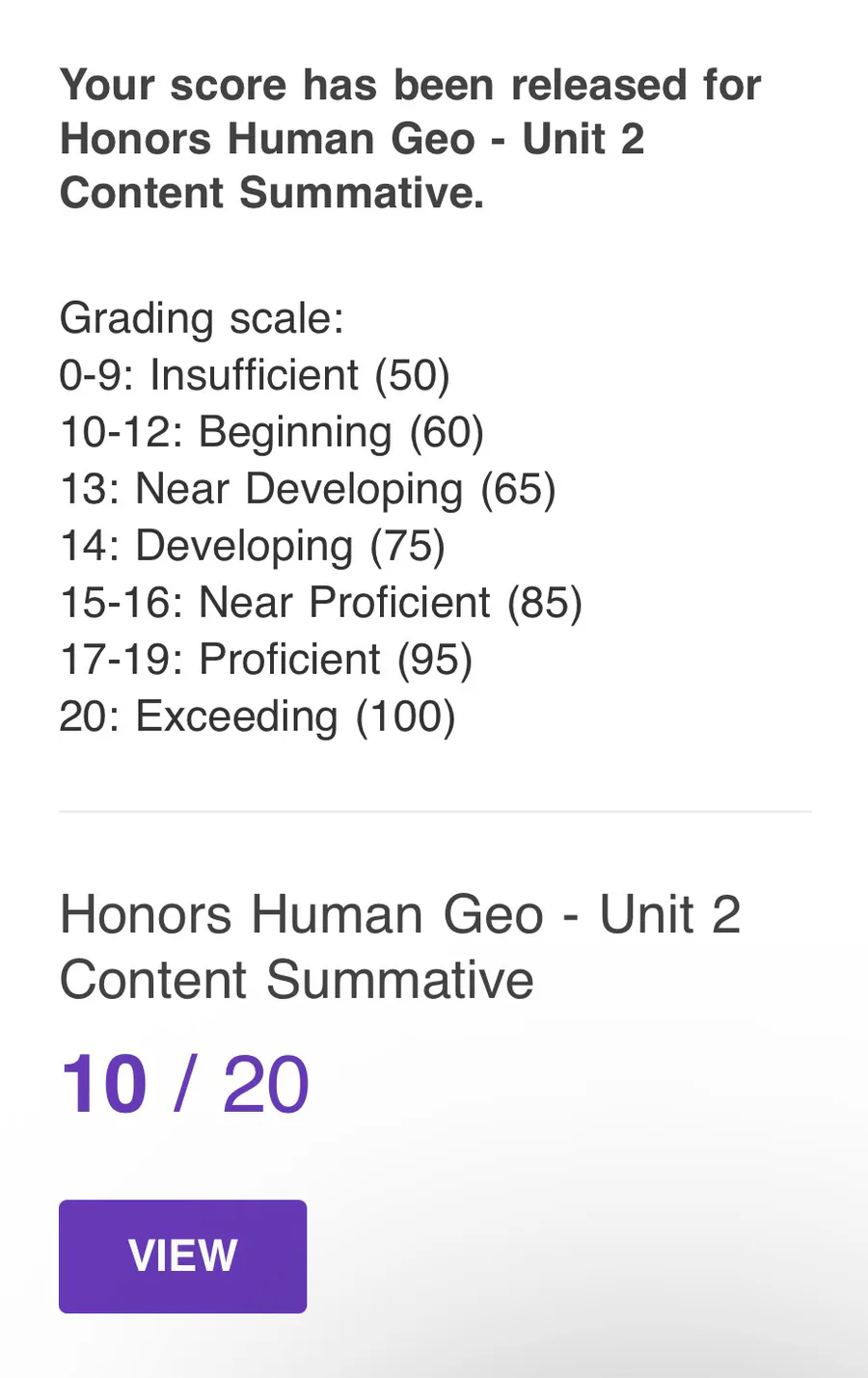This screenshot has width=868, height=1378.
Task: Click the '(75)' percentage value
Action: click(407, 546)
